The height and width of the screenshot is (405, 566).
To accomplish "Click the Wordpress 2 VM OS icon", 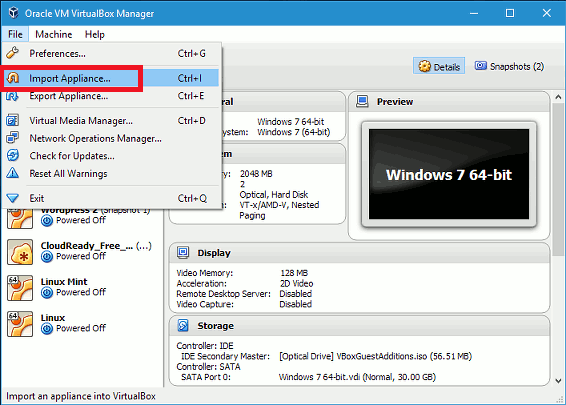I will coord(20,219).
